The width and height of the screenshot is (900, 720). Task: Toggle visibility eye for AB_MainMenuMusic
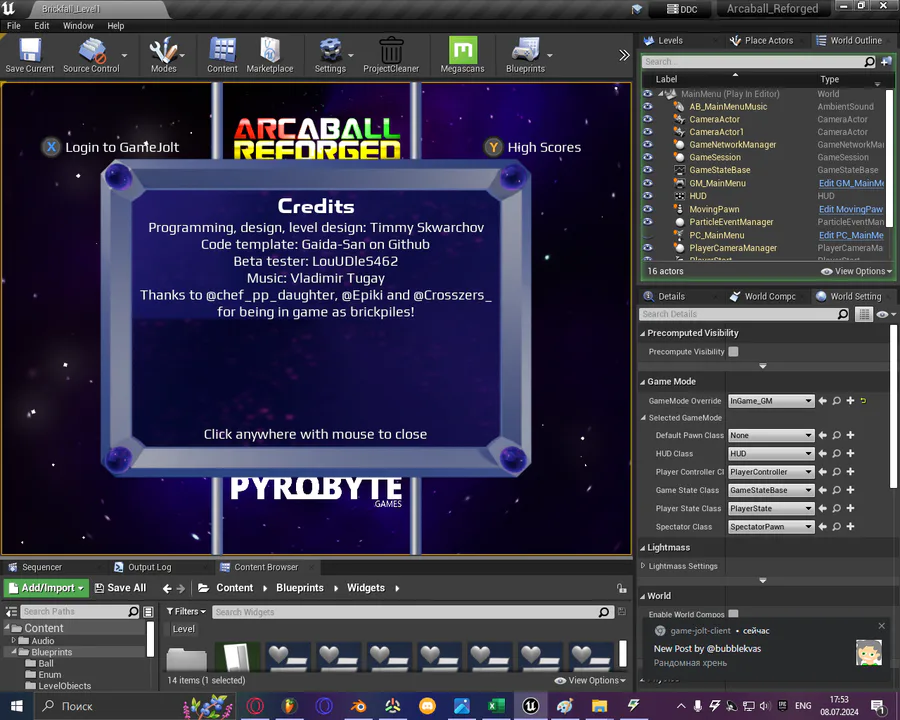point(648,106)
